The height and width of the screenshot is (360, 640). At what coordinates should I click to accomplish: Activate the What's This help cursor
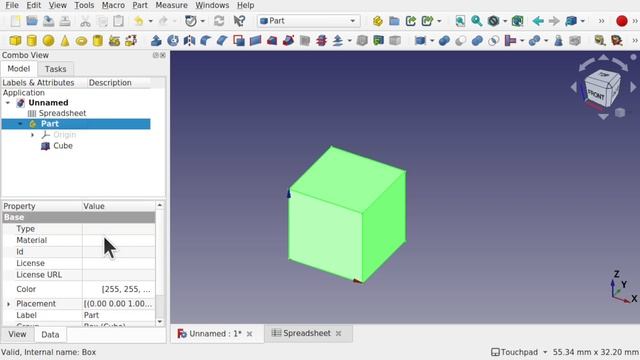239,21
